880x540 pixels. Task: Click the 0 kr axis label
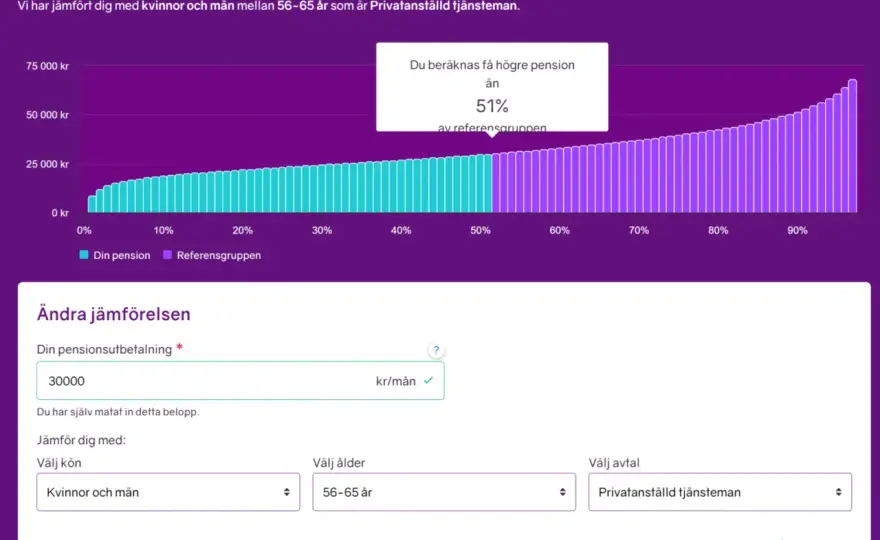click(60, 213)
